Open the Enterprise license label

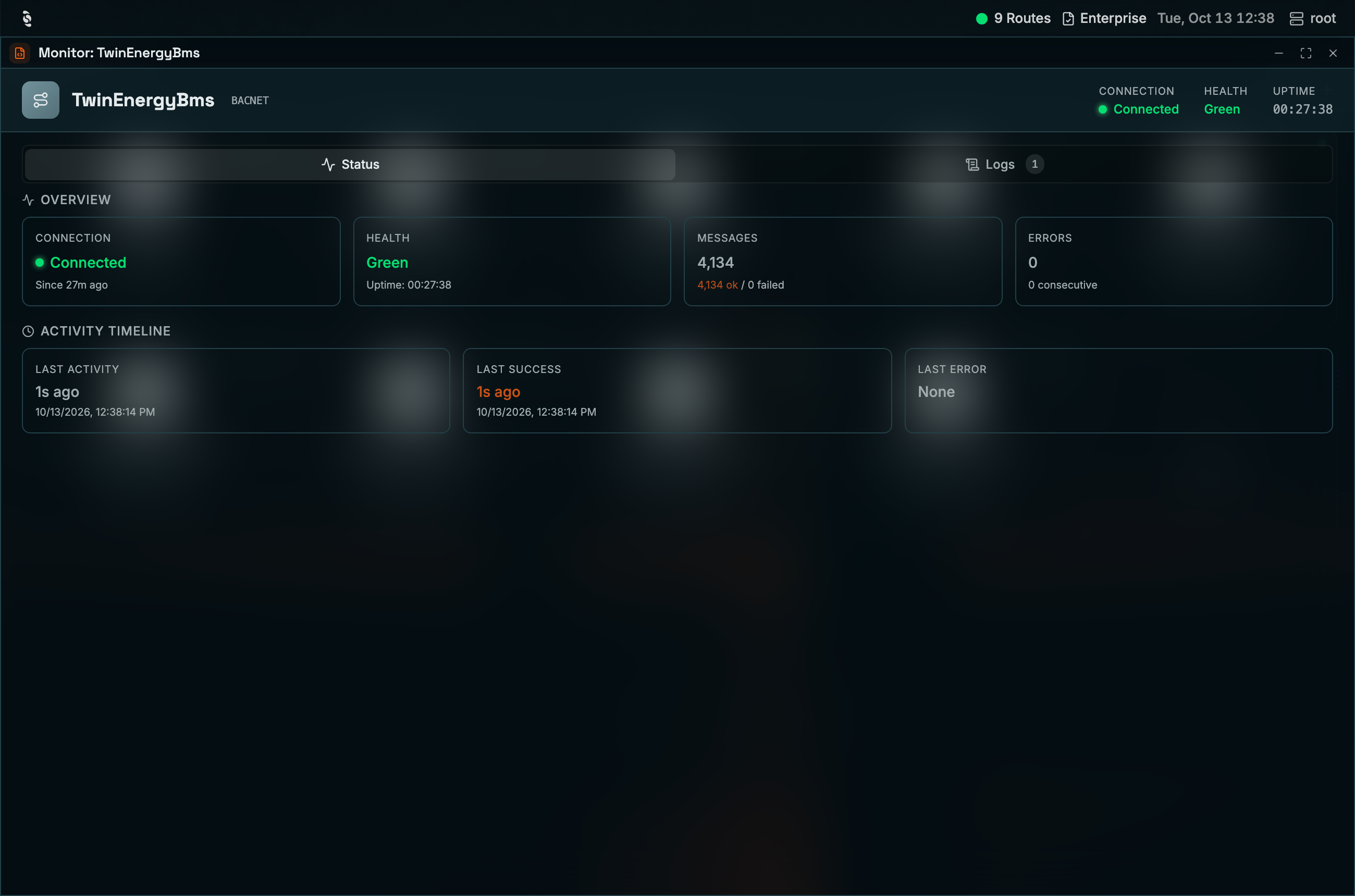pos(1113,19)
